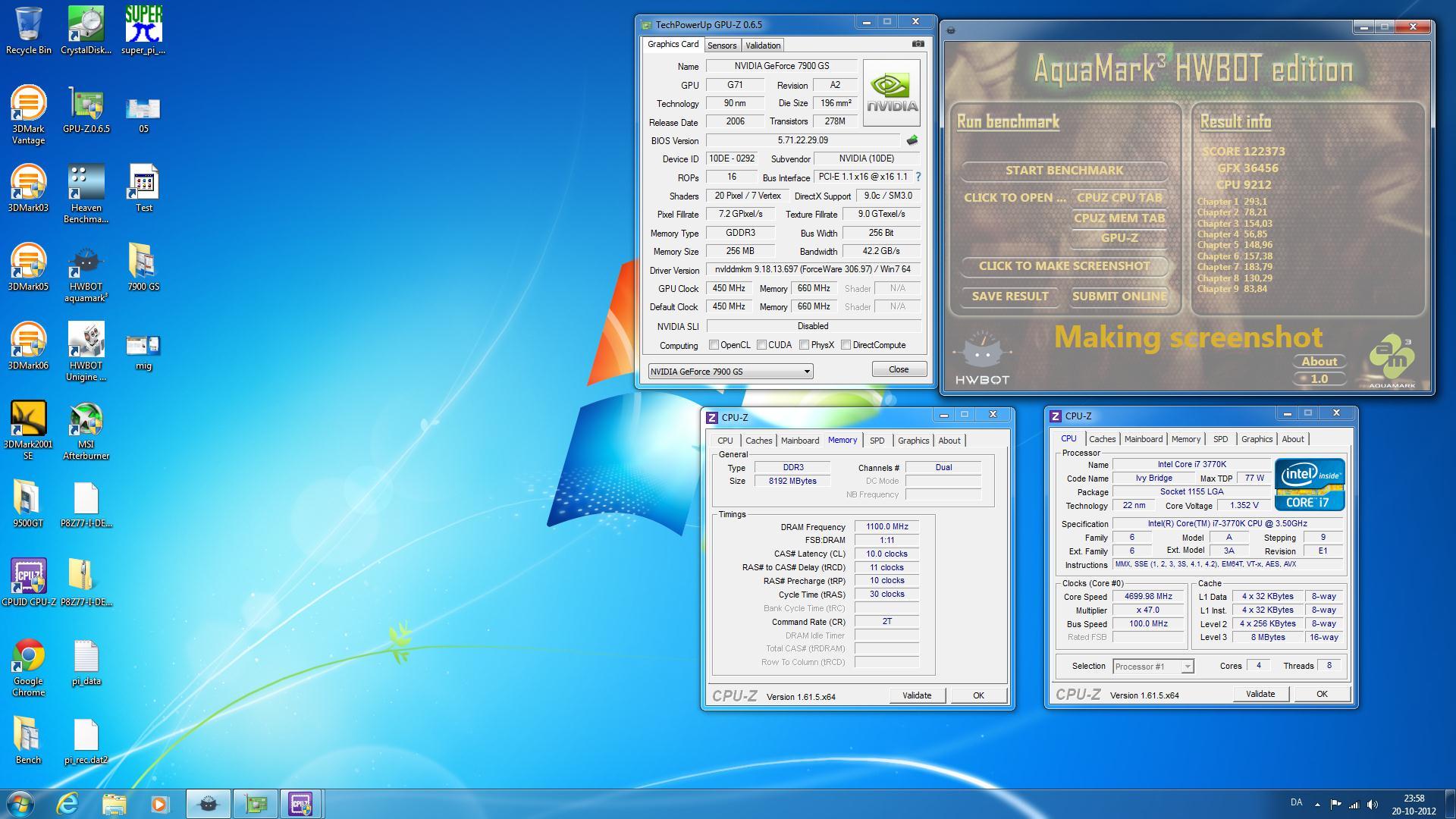Image resolution: width=1456 pixels, height=819 pixels.
Task: Open the 7900 GS folder icon
Action: coord(143,267)
